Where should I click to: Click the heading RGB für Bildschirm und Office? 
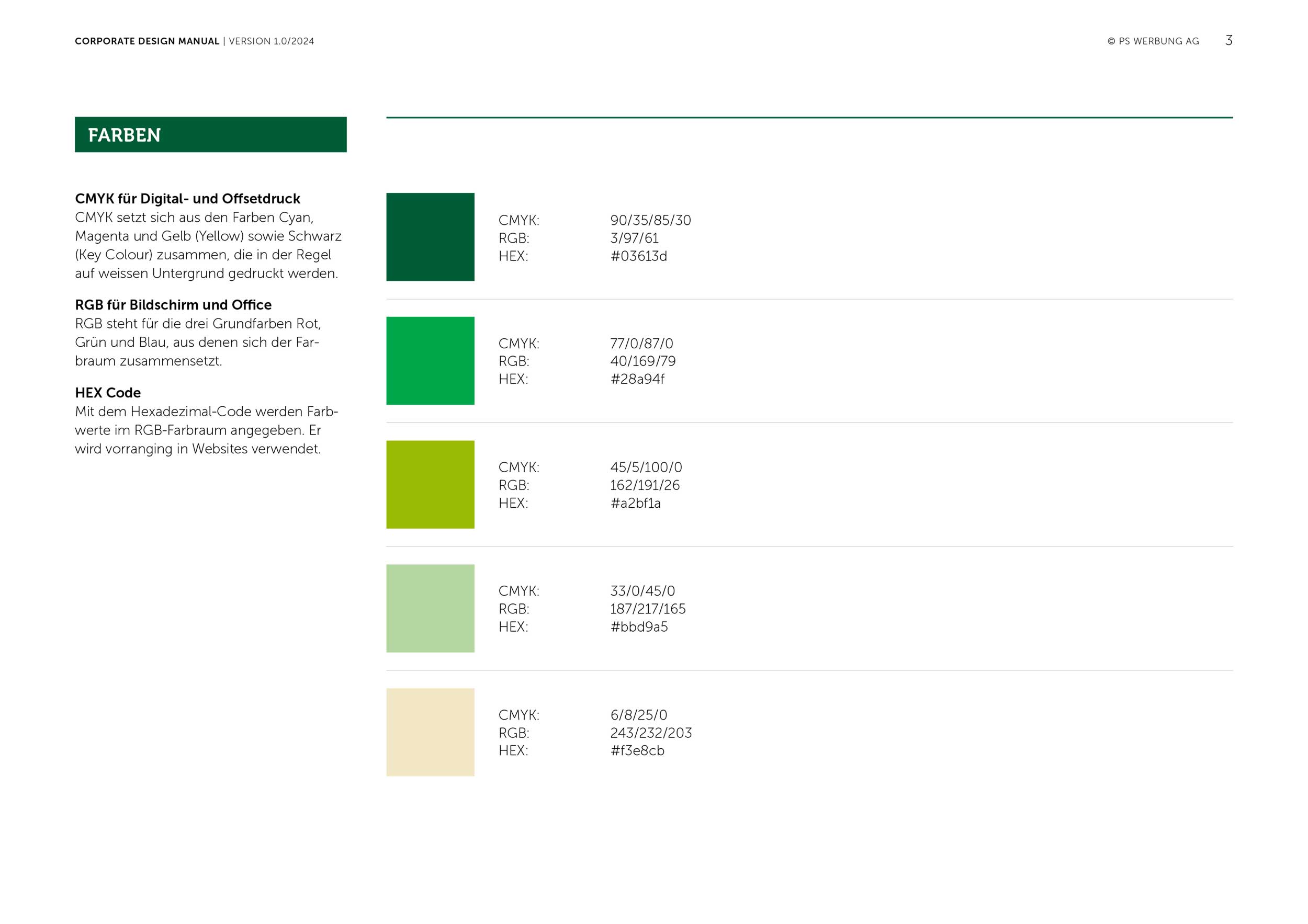pyautogui.click(x=173, y=304)
